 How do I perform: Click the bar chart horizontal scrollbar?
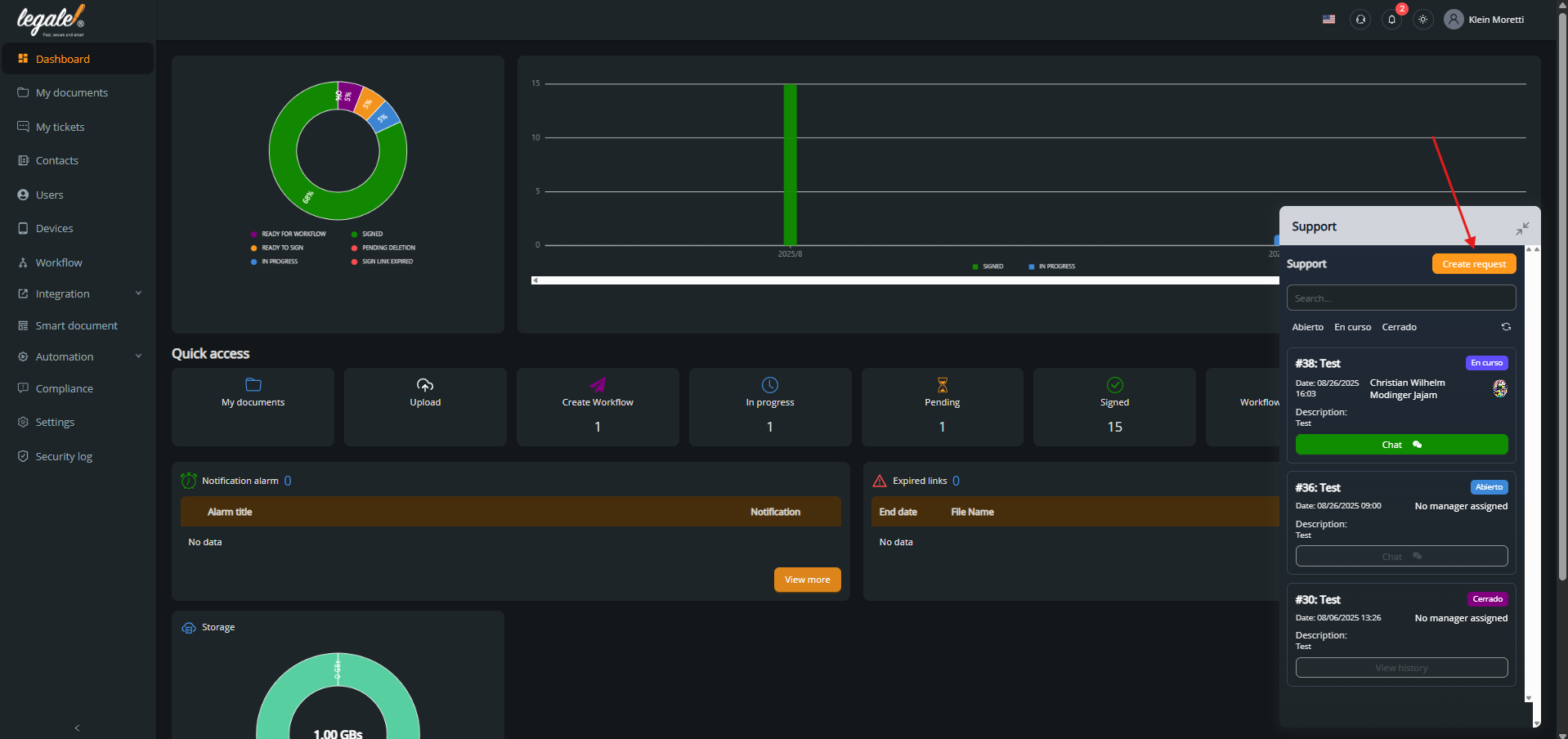click(905, 280)
